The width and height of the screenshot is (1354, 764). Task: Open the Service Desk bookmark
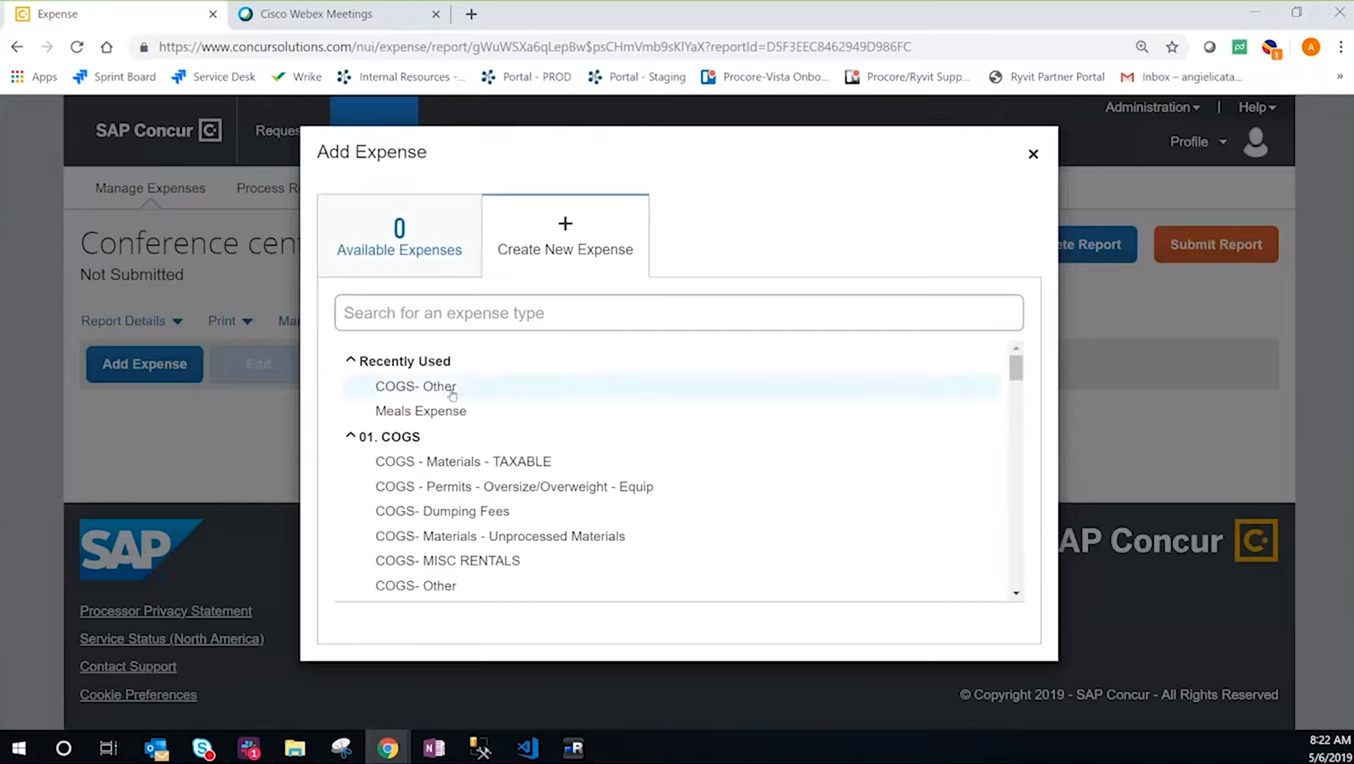213,77
